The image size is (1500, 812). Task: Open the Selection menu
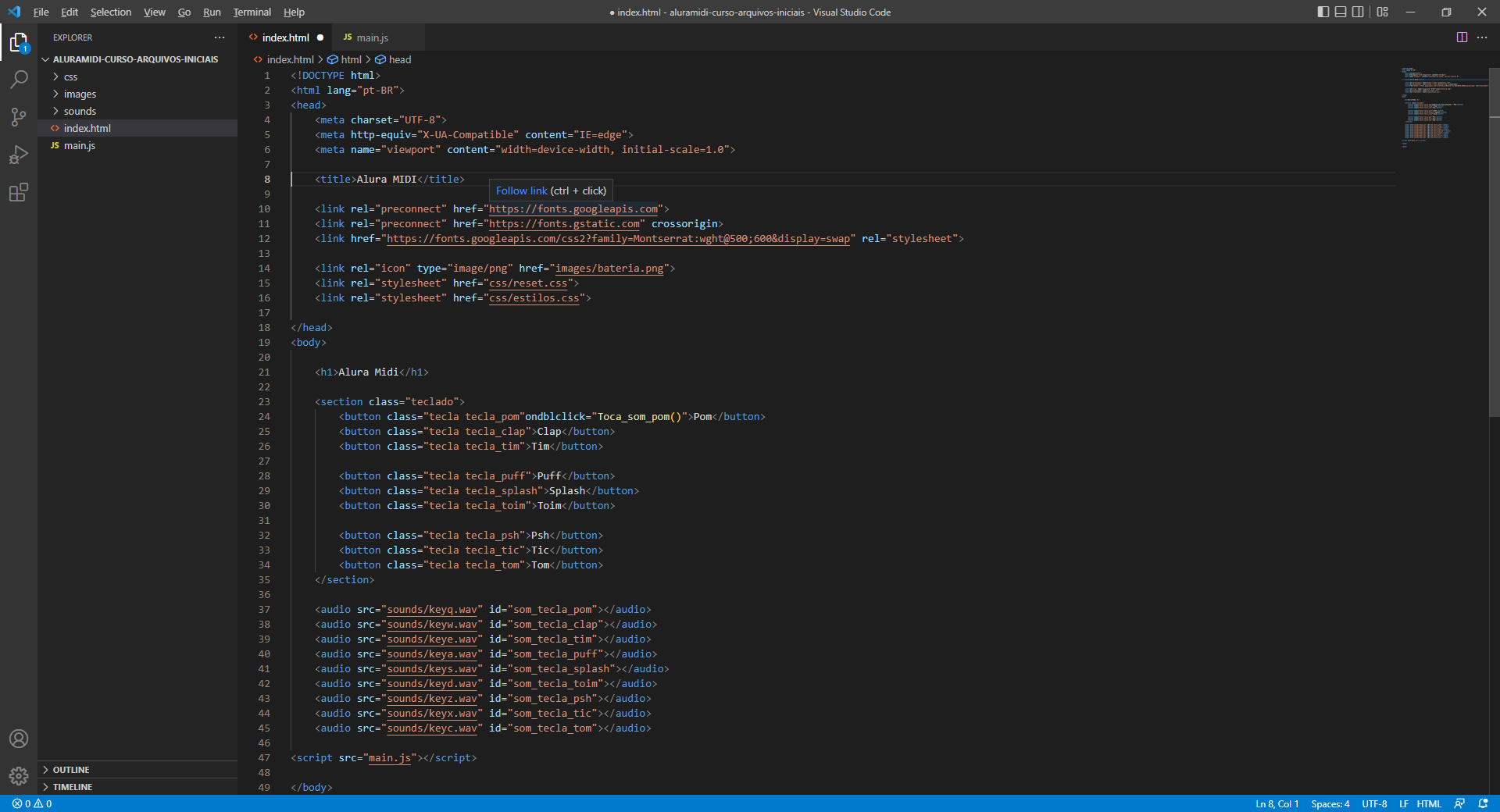(111, 12)
